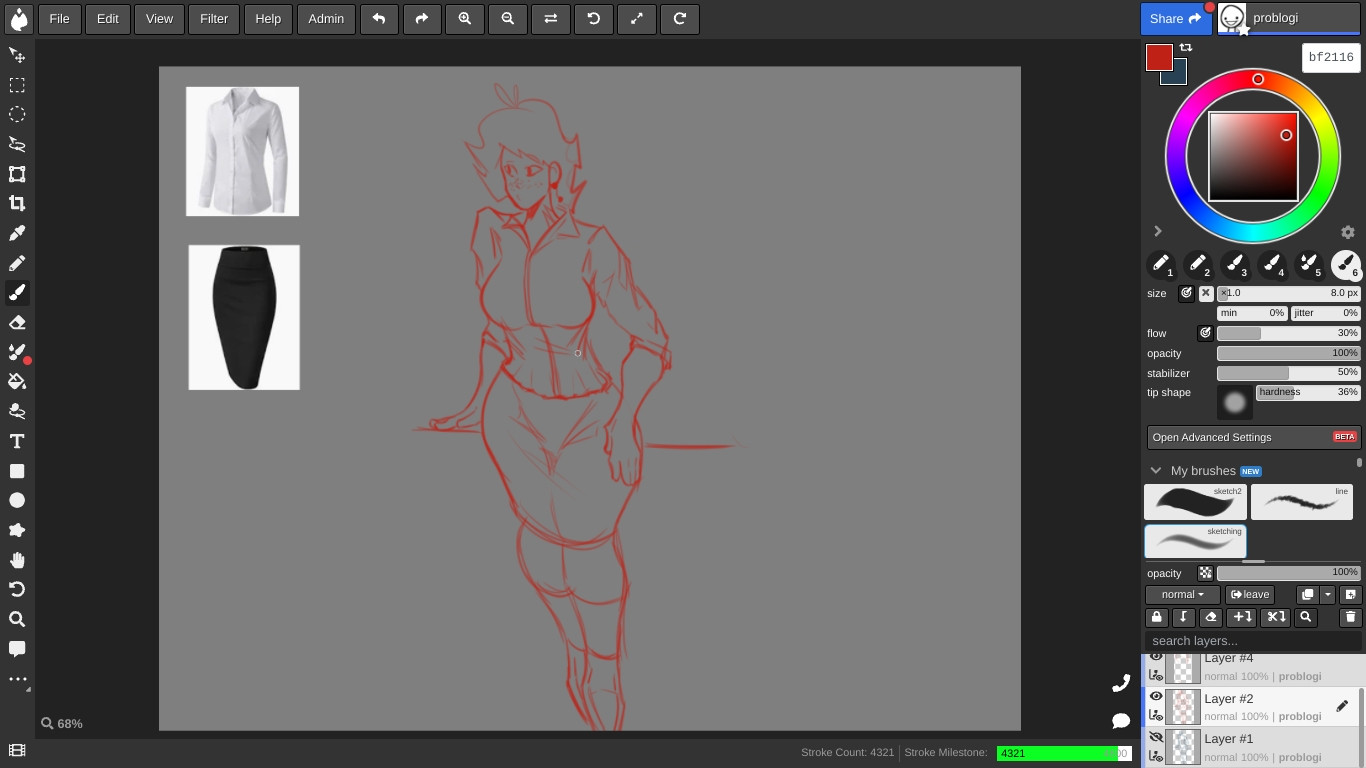Select brush preset slot 3
Image resolution: width=1366 pixels, height=768 pixels.
pos(1235,265)
